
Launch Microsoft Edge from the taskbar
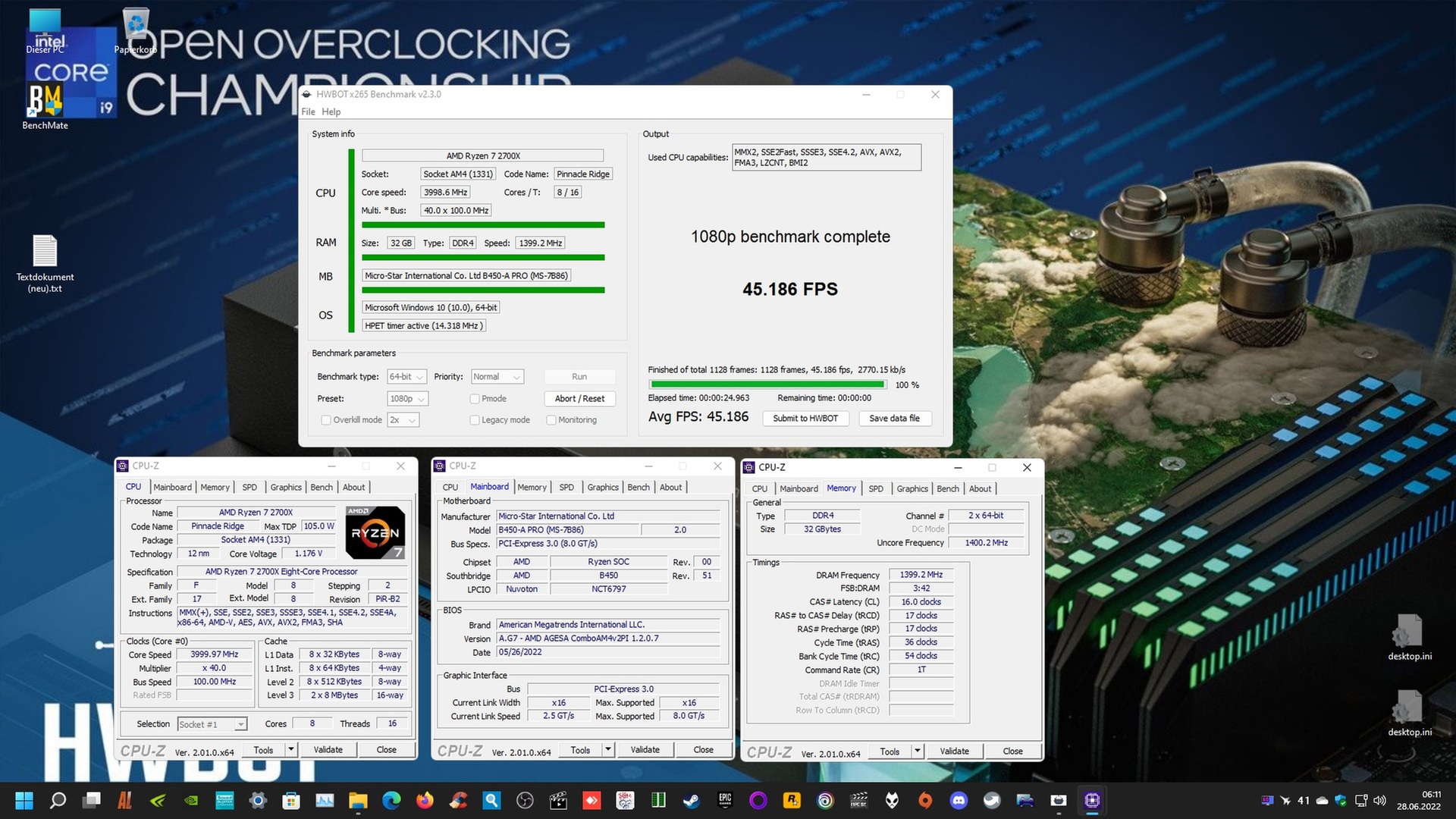click(391, 800)
